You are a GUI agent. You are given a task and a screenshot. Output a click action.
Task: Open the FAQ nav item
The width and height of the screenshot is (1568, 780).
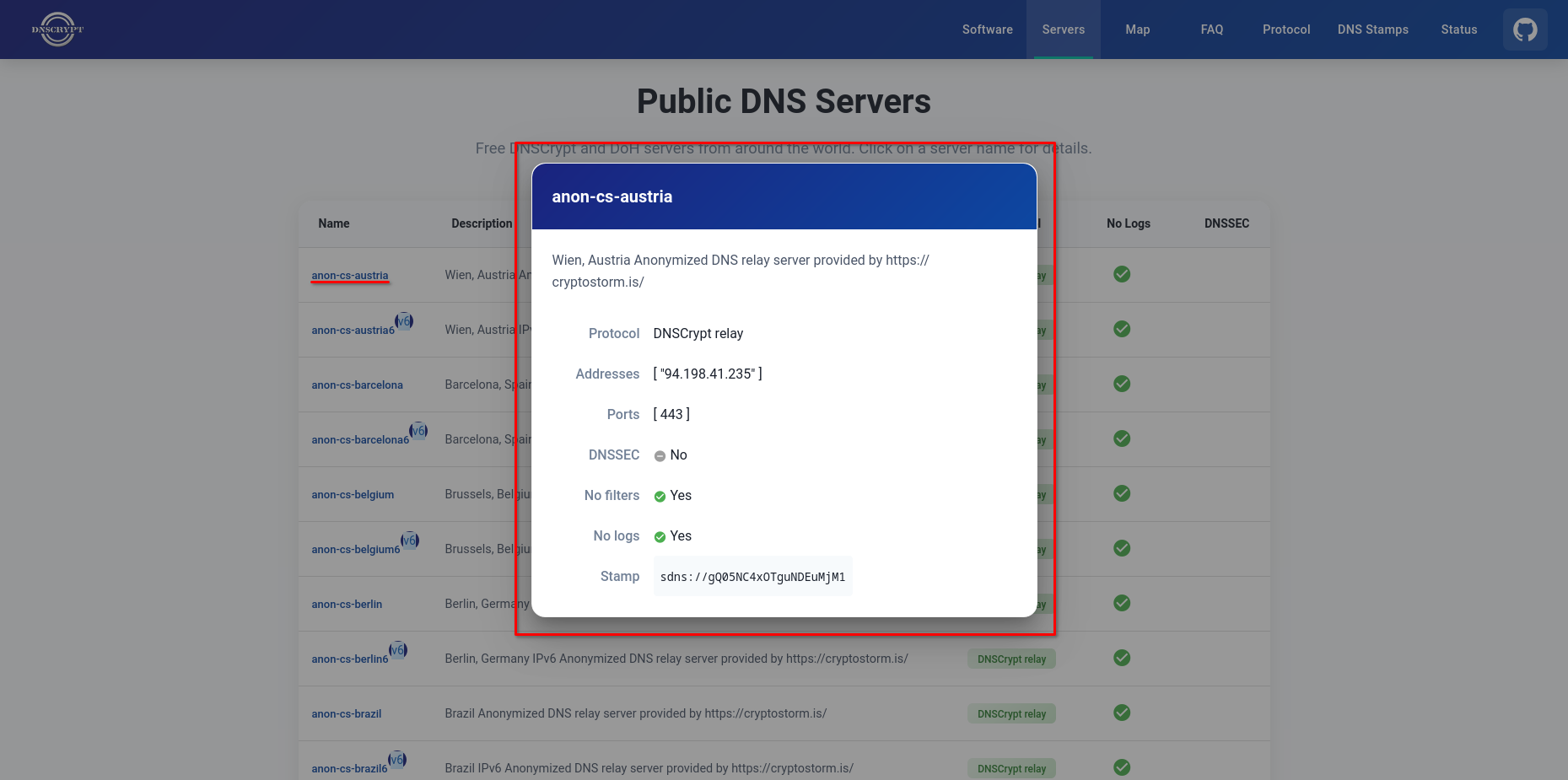click(x=1212, y=30)
